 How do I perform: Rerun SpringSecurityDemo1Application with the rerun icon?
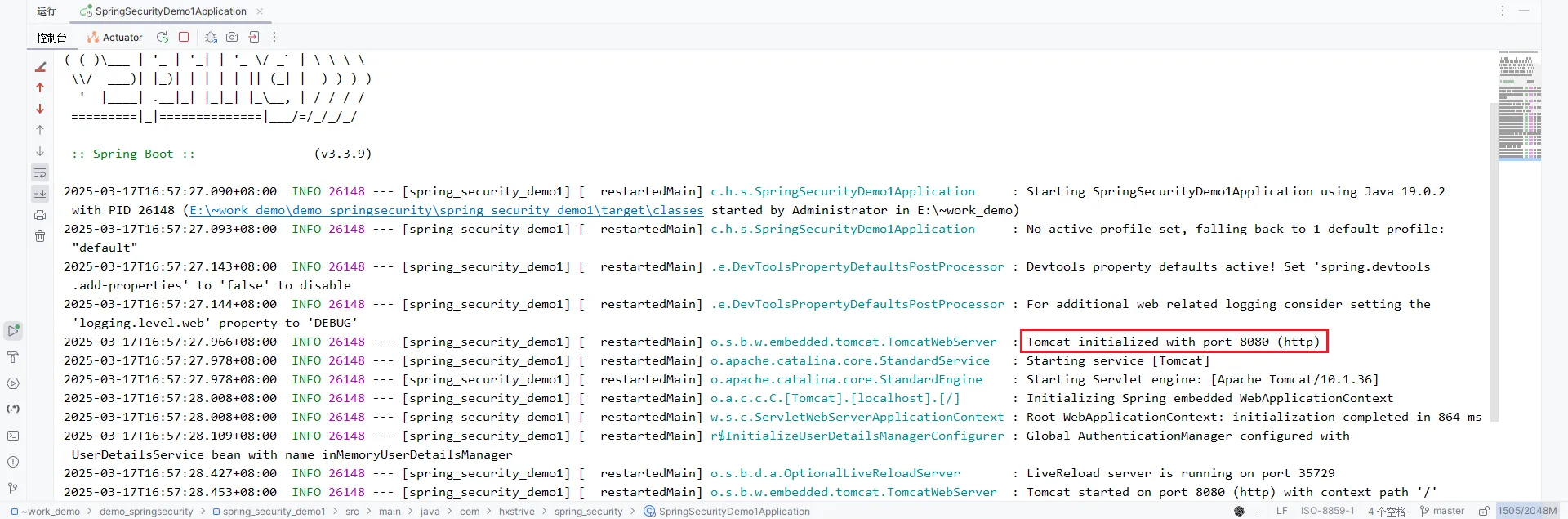click(x=163, y=37)
